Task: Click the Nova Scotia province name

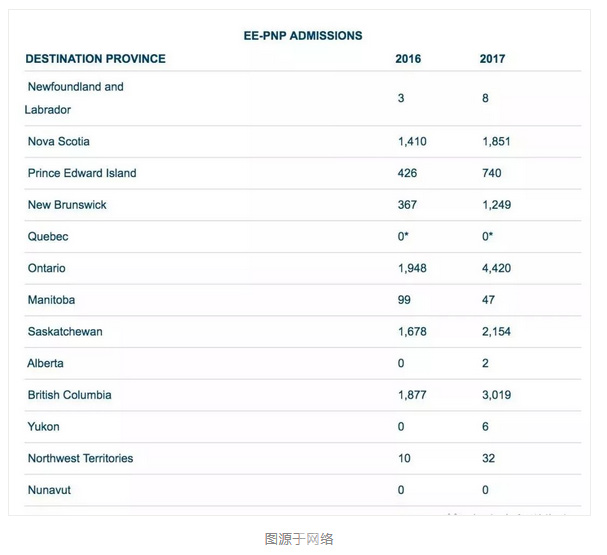Action: (x=59, y=141)
